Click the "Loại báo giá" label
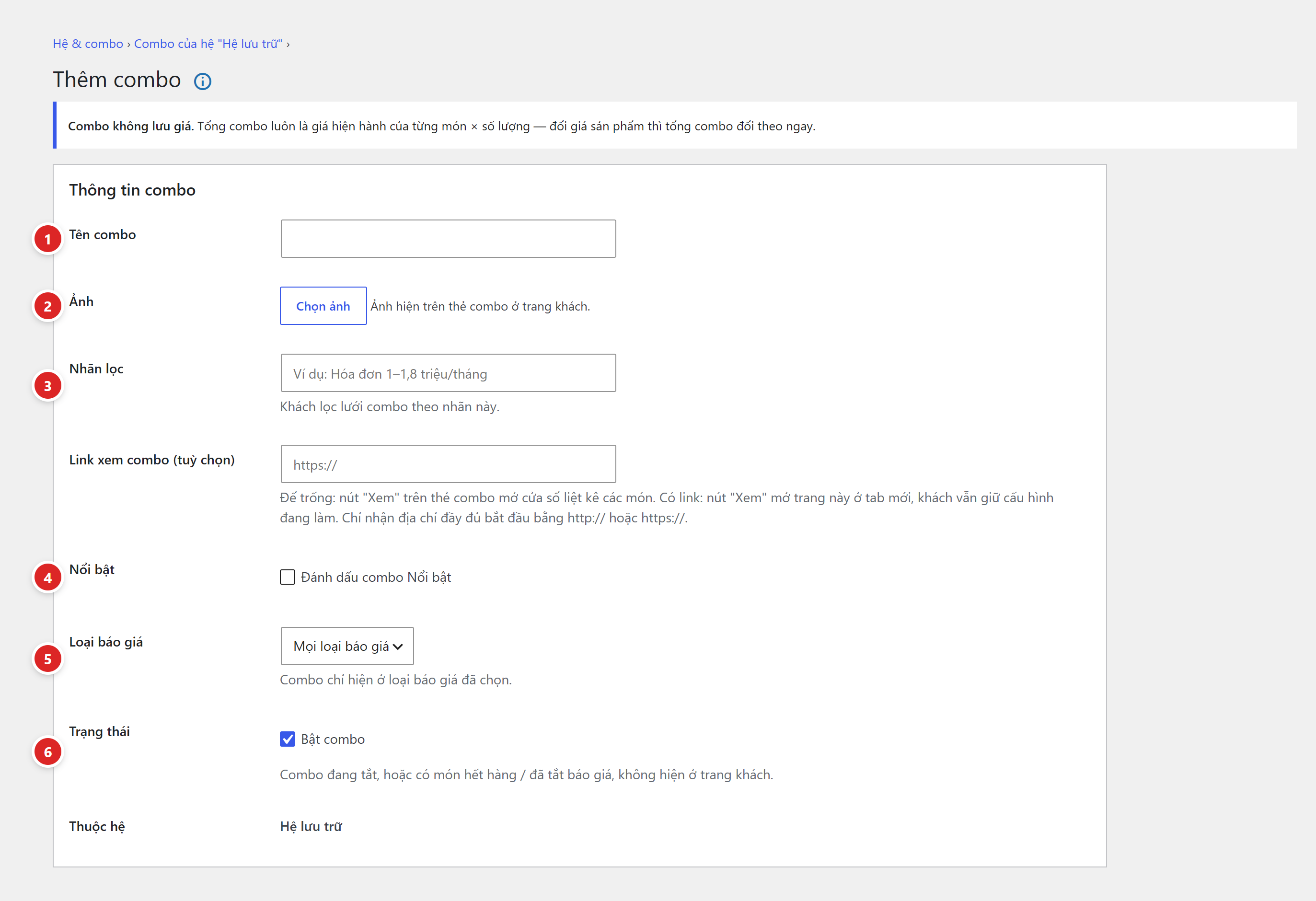Viewport: 1316px width, 901px height. pos(106,642)
